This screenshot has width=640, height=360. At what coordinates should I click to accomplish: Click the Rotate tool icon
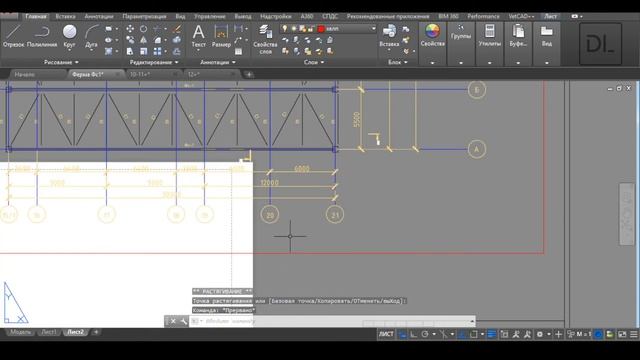point(143,29)
